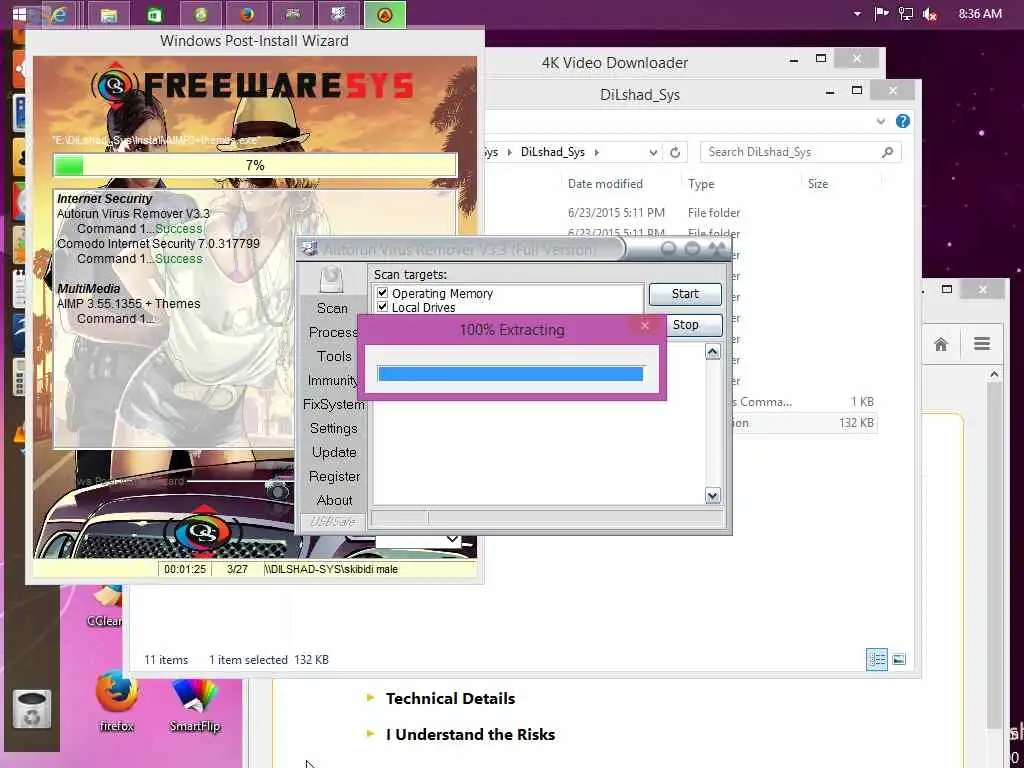Viewport: 1024px width, 768px height.
Task: Open the About section
Action: pos(334,500)
